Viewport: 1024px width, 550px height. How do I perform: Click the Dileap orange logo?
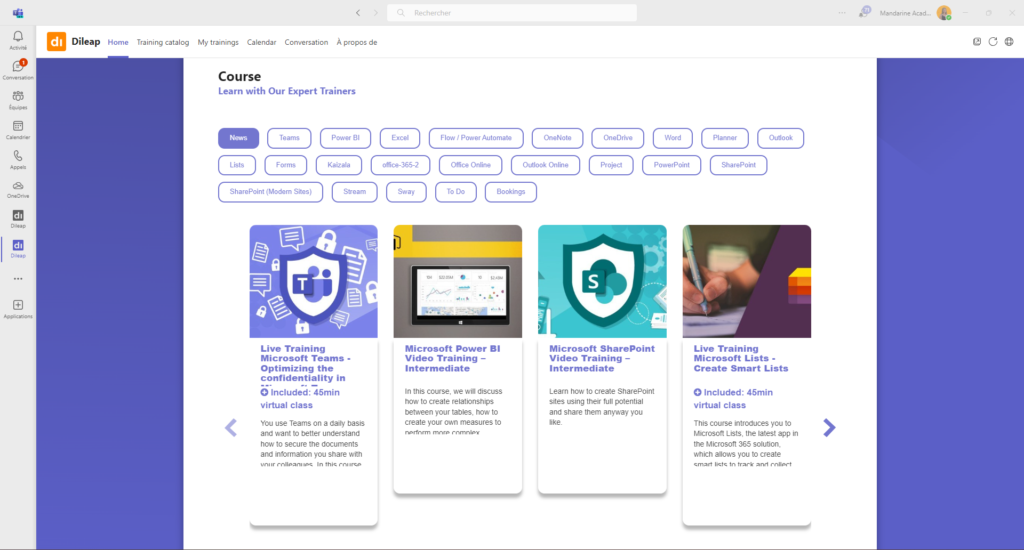[56, 42]
